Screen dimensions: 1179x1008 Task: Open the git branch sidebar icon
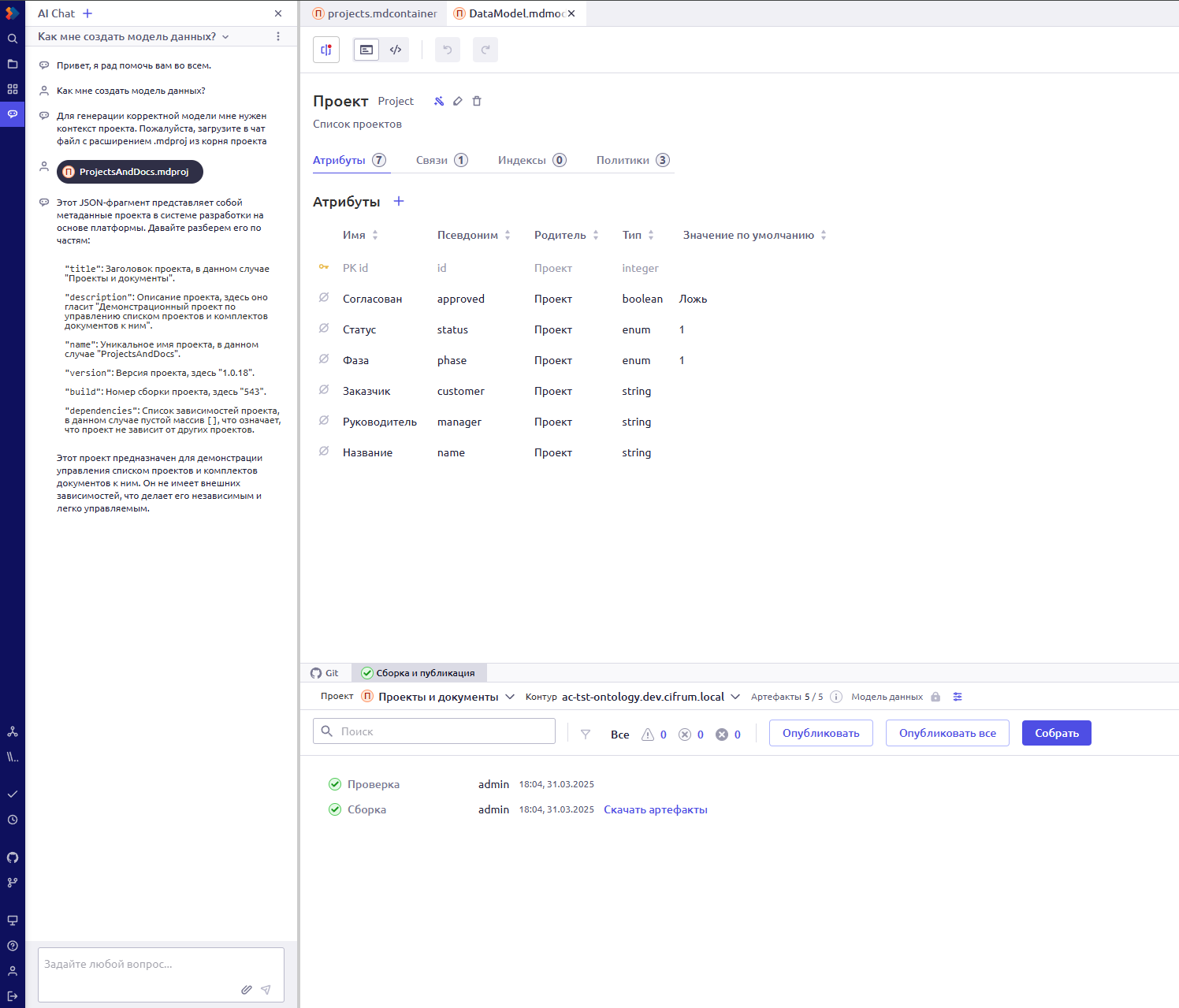[13, 883]
